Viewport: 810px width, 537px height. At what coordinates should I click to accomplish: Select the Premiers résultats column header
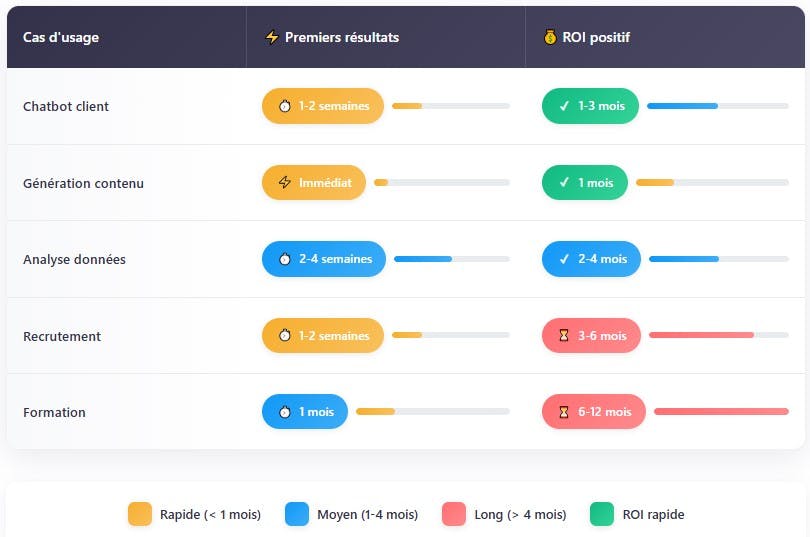pyautogui.click(x=341, y=38)
